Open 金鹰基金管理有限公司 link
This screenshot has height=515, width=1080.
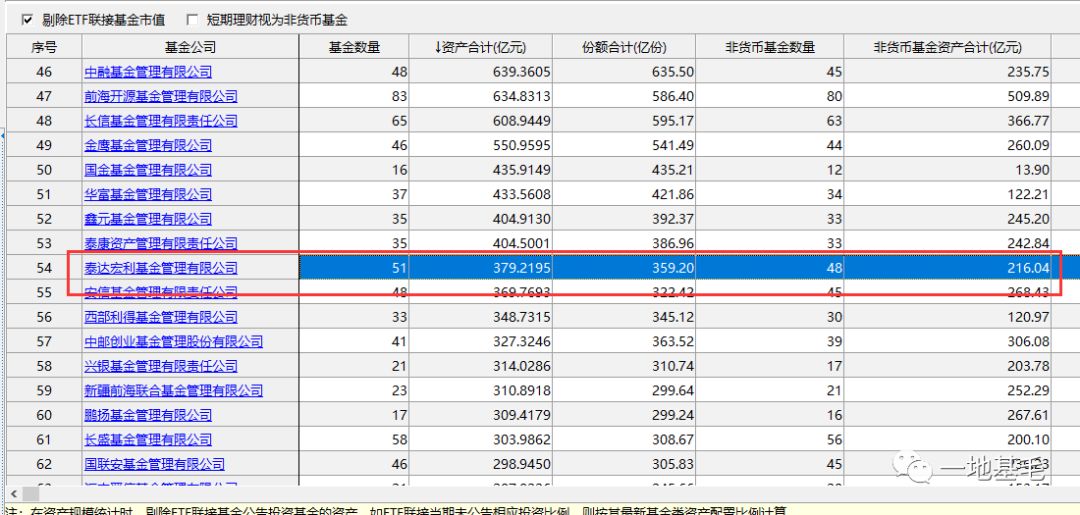(148, 145)
